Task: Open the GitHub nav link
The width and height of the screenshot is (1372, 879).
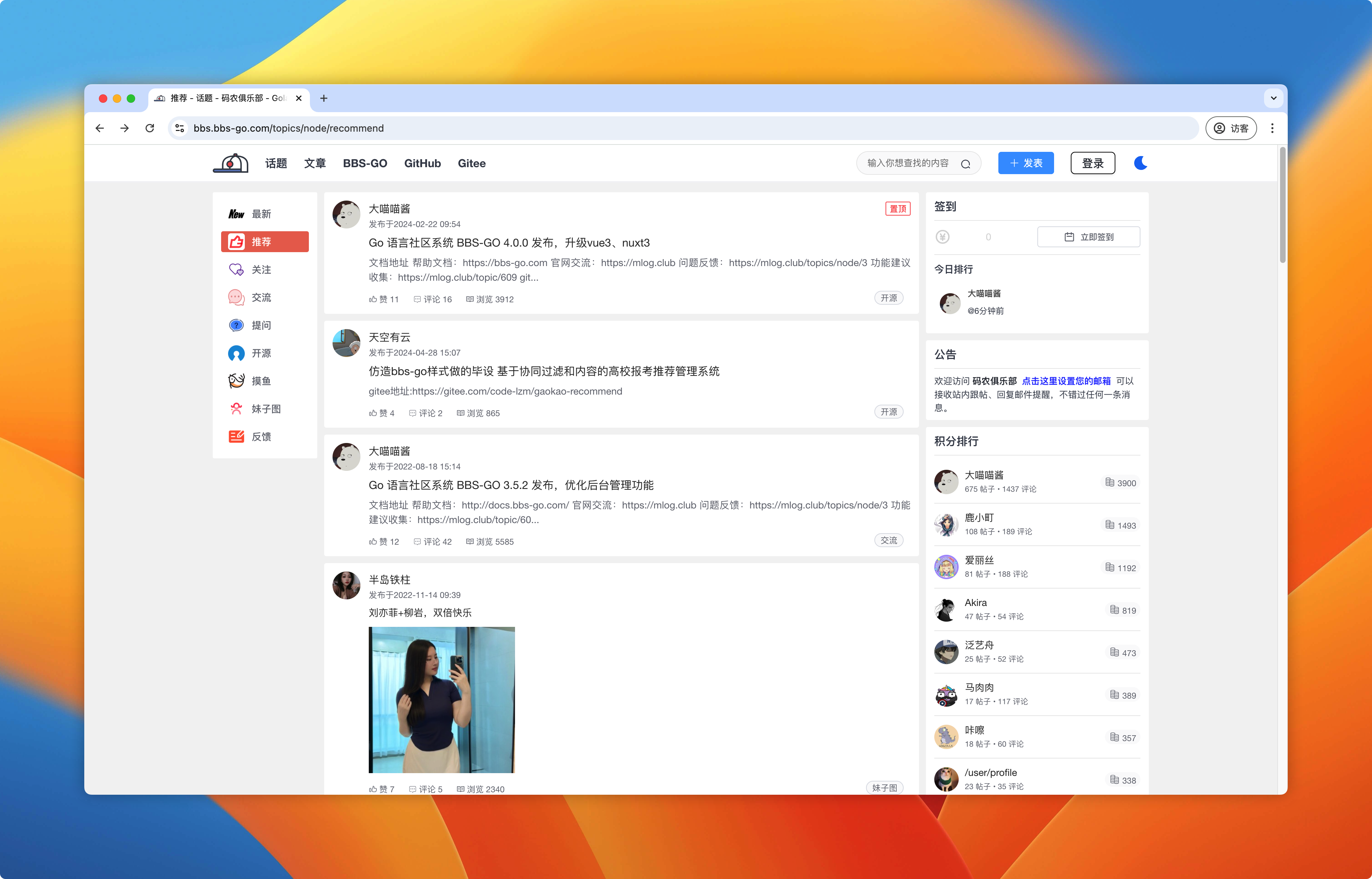Action: (x=422, y=163)
